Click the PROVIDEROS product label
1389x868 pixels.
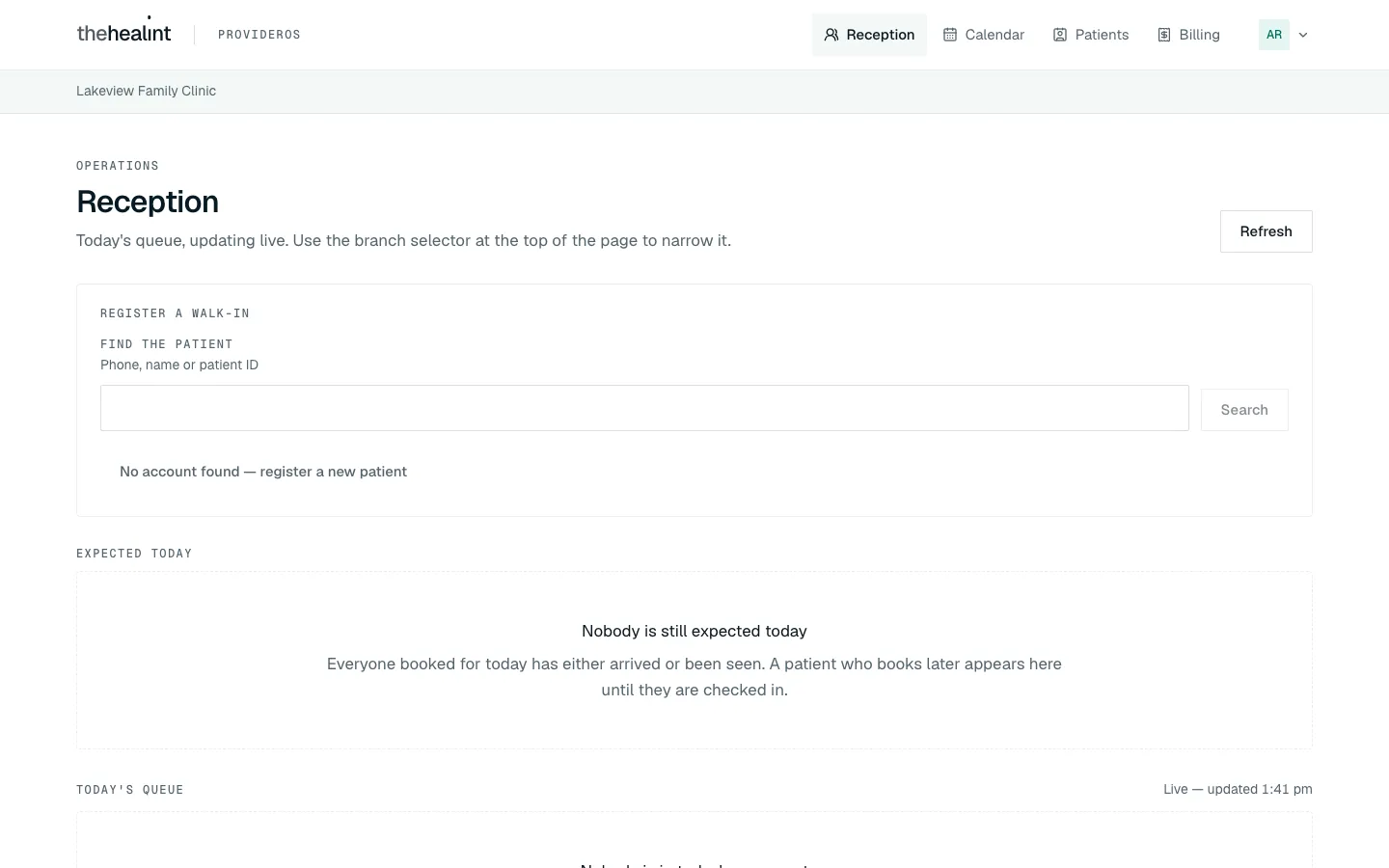(x=259, y=35)
